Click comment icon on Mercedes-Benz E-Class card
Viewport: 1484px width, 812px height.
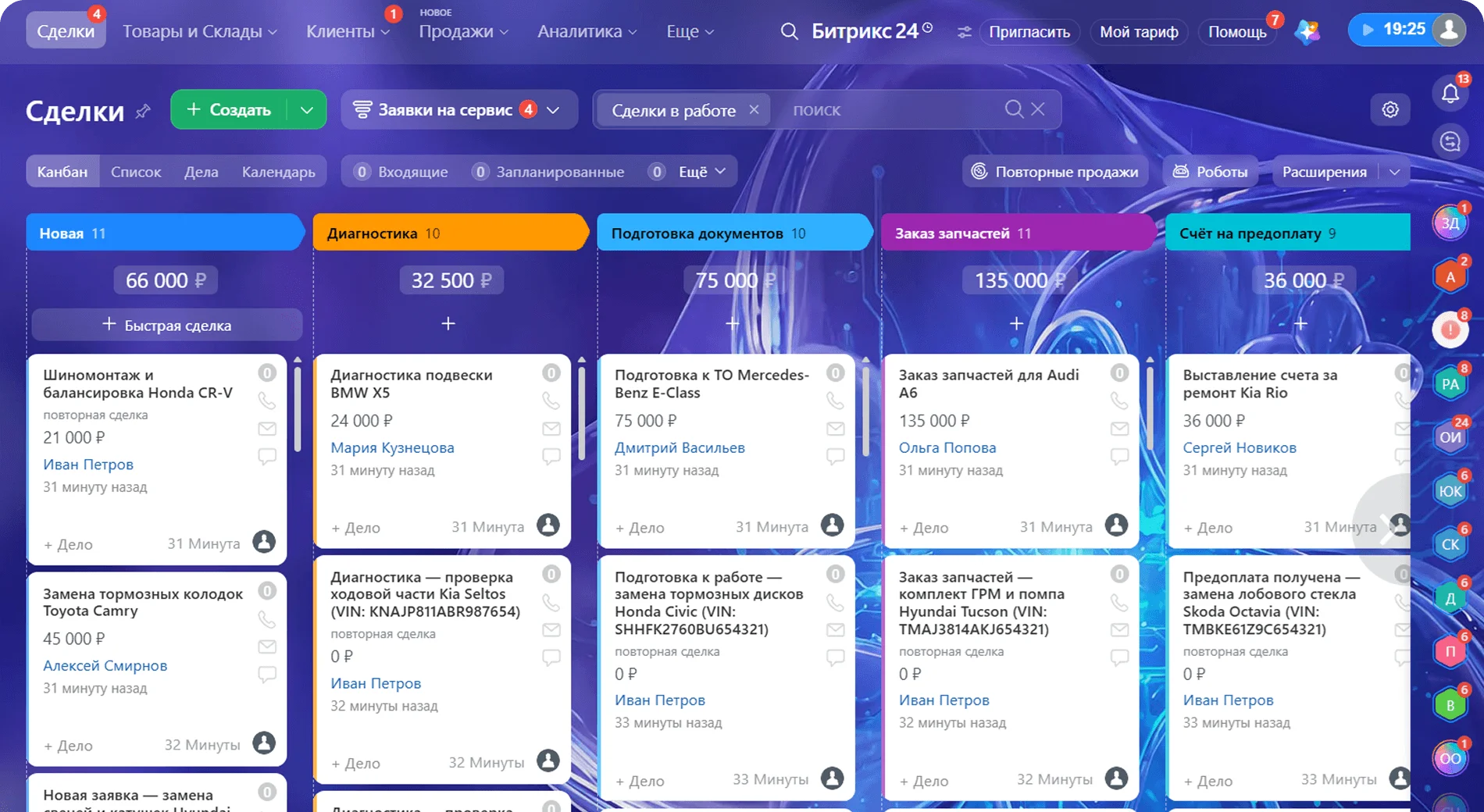[x=835, y=457]
